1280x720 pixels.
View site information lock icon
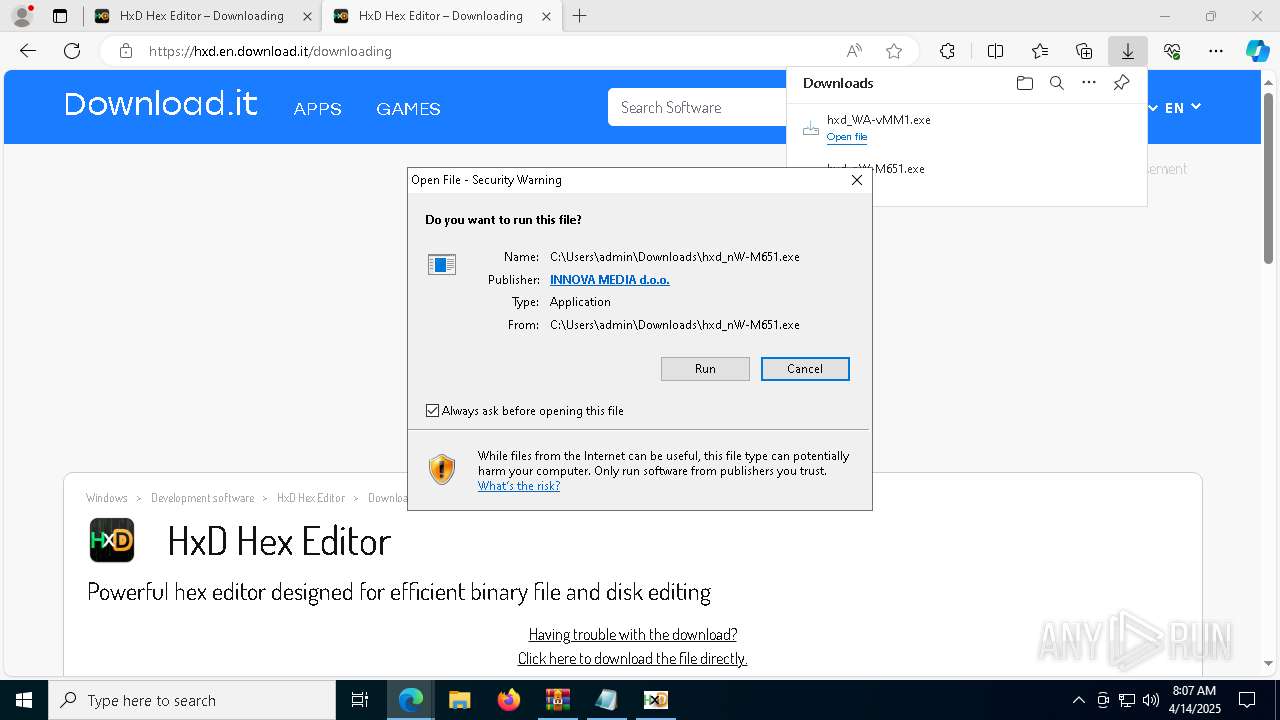[125, 51]
